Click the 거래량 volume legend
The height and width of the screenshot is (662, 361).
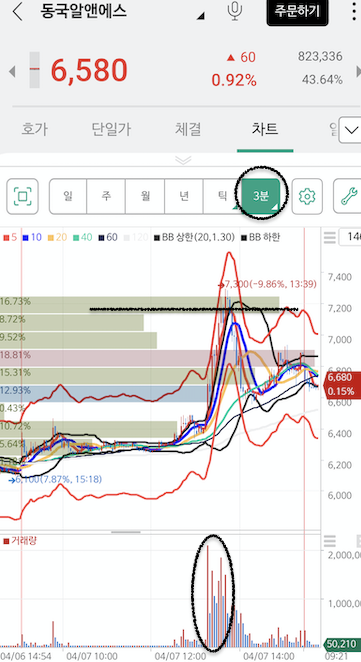pos(19,540)
